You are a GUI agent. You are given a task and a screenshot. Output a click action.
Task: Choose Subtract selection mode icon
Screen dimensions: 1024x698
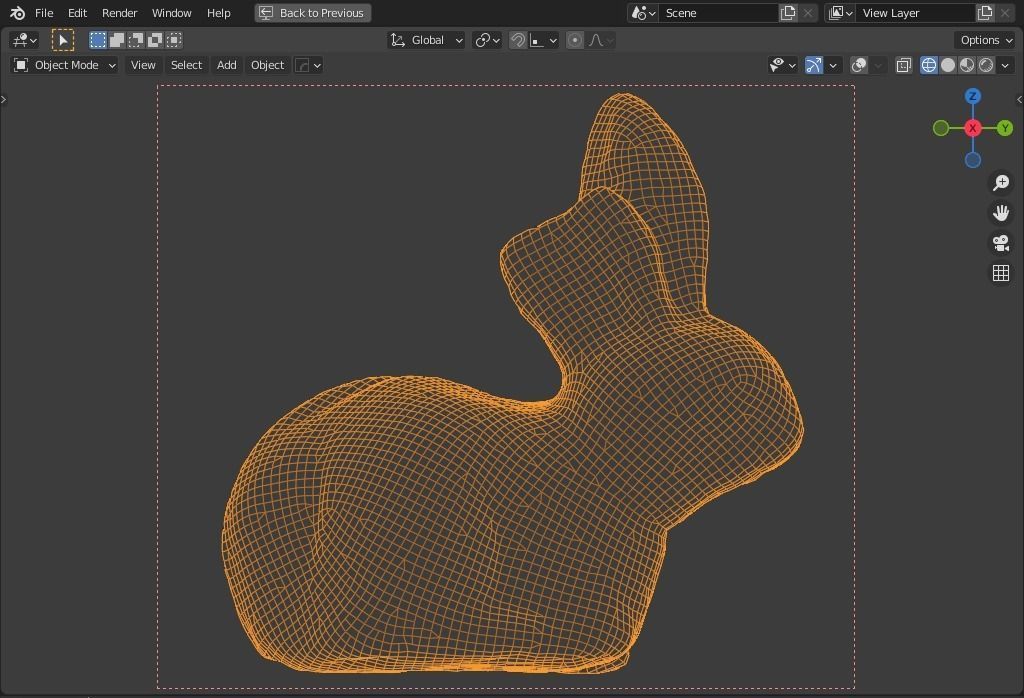pos(136,40)
